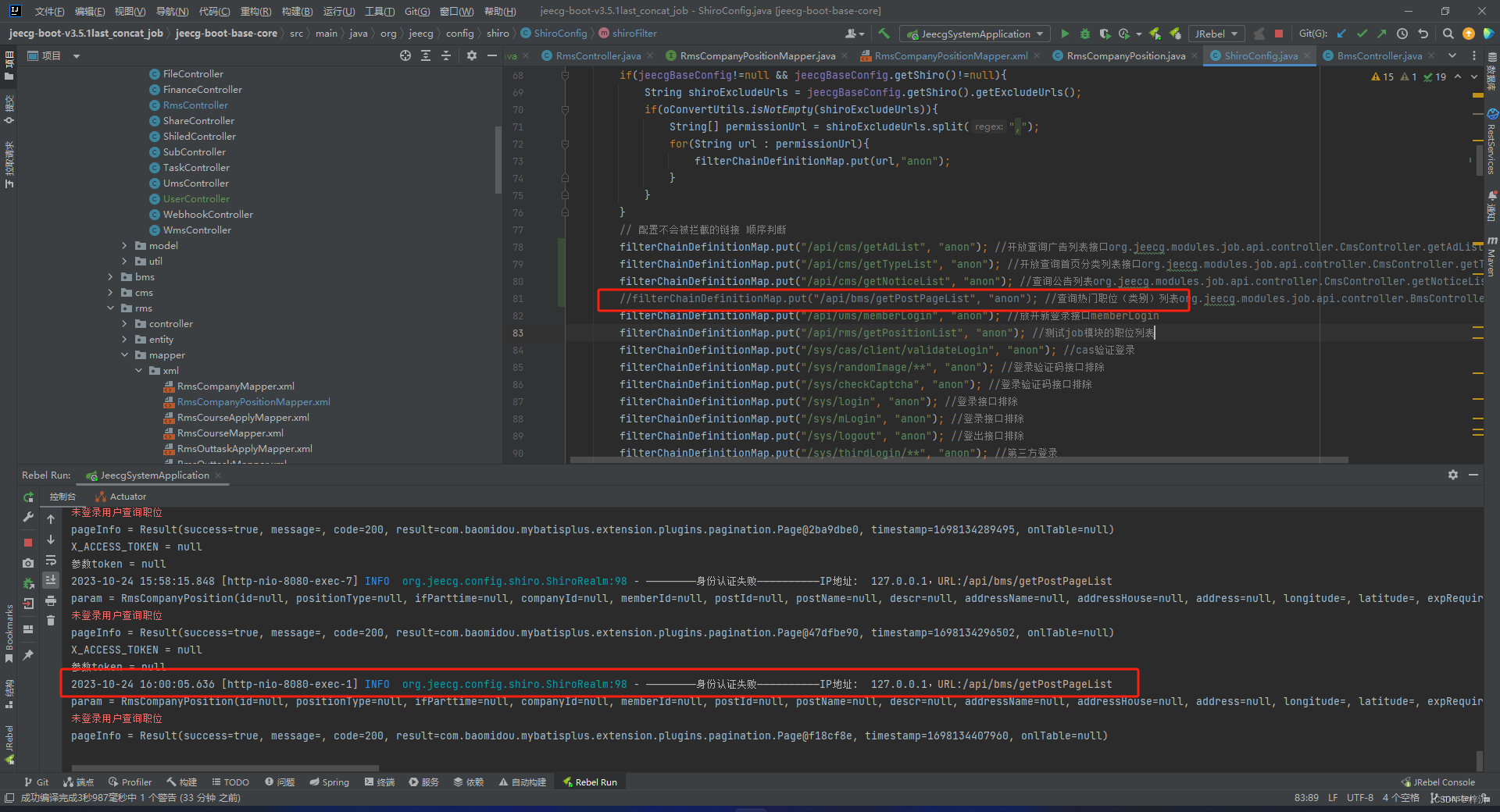This screenshot has height=812, width=1500.
Task: Collapse all in project tree toolbar
Action: [x=445, y=55]
